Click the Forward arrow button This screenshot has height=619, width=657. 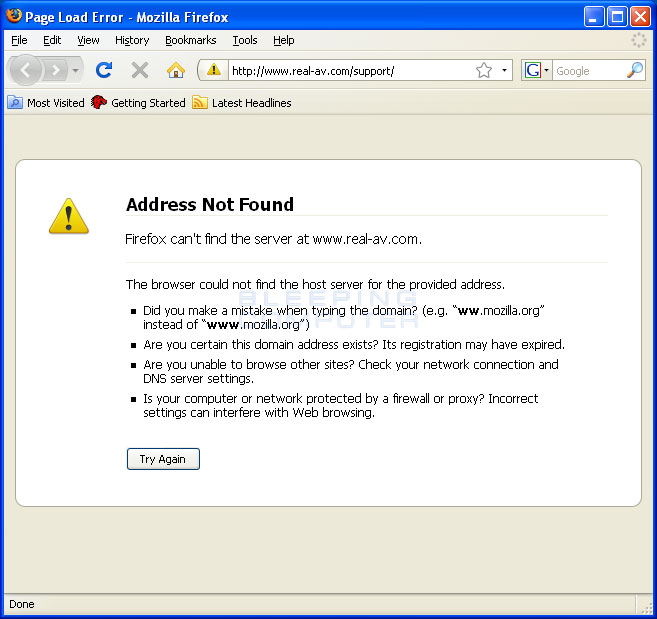(x=56, y=70)
